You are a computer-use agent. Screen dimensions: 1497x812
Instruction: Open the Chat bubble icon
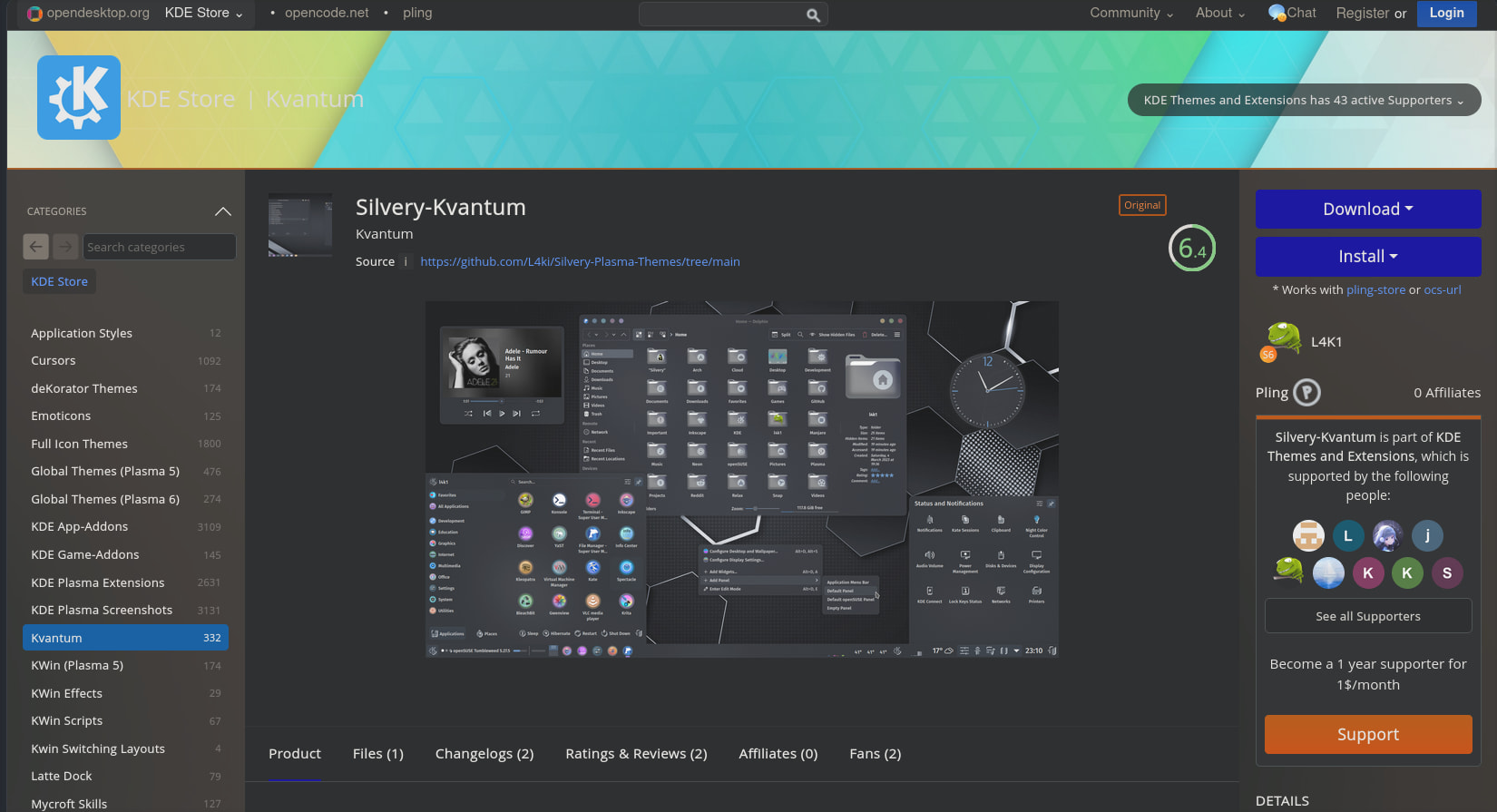pos(1277,13)
